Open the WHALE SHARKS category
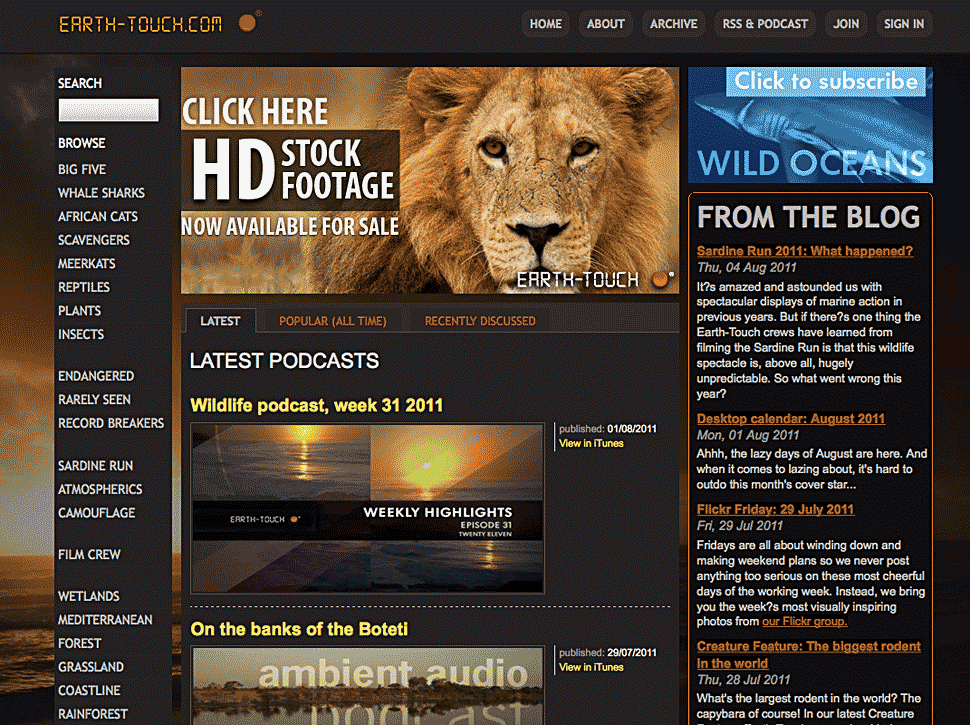970x725 pixels. [x=101, y=193]
